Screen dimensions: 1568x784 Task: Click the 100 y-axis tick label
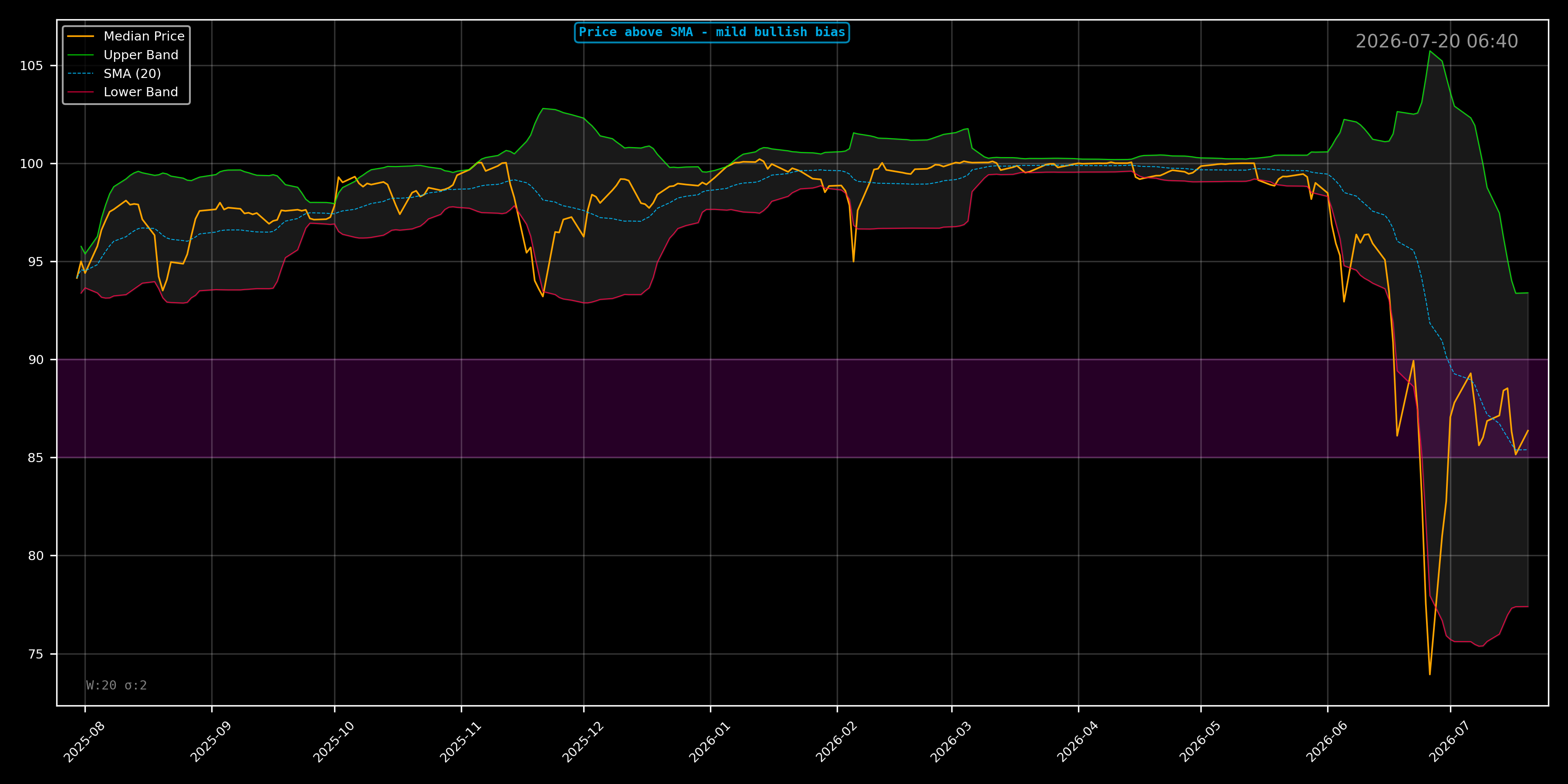(32, 164)
